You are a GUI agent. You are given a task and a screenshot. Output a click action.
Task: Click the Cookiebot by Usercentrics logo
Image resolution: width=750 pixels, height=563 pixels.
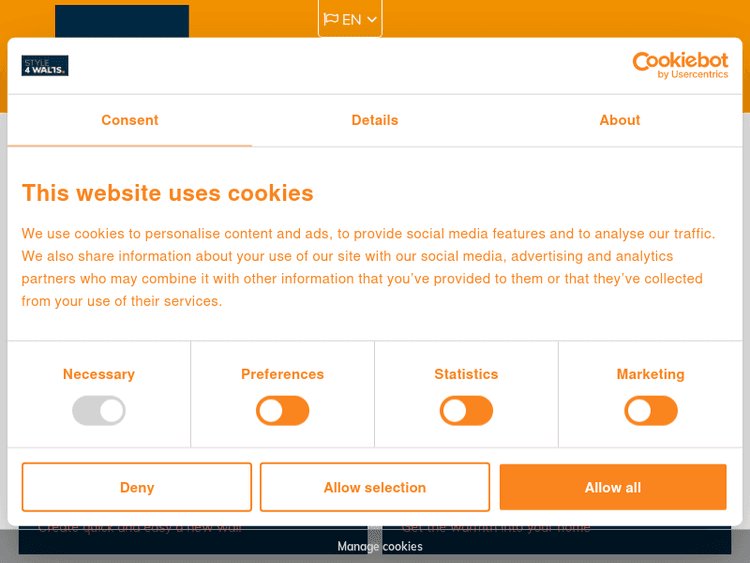tap(680, 65)
